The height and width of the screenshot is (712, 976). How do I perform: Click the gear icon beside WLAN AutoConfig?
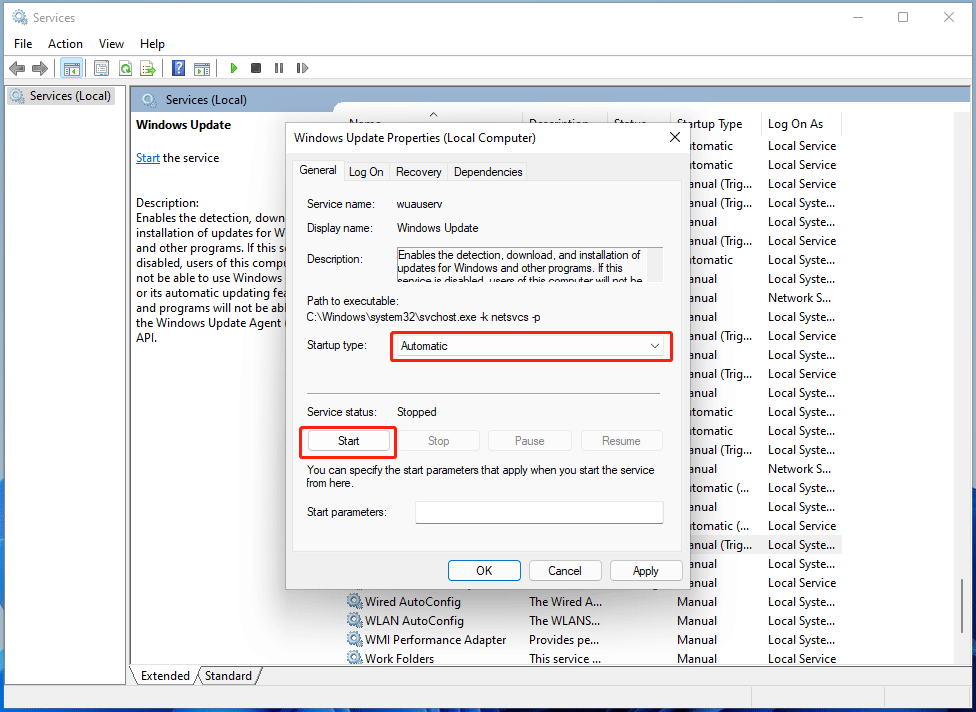(x=355, y=621)
